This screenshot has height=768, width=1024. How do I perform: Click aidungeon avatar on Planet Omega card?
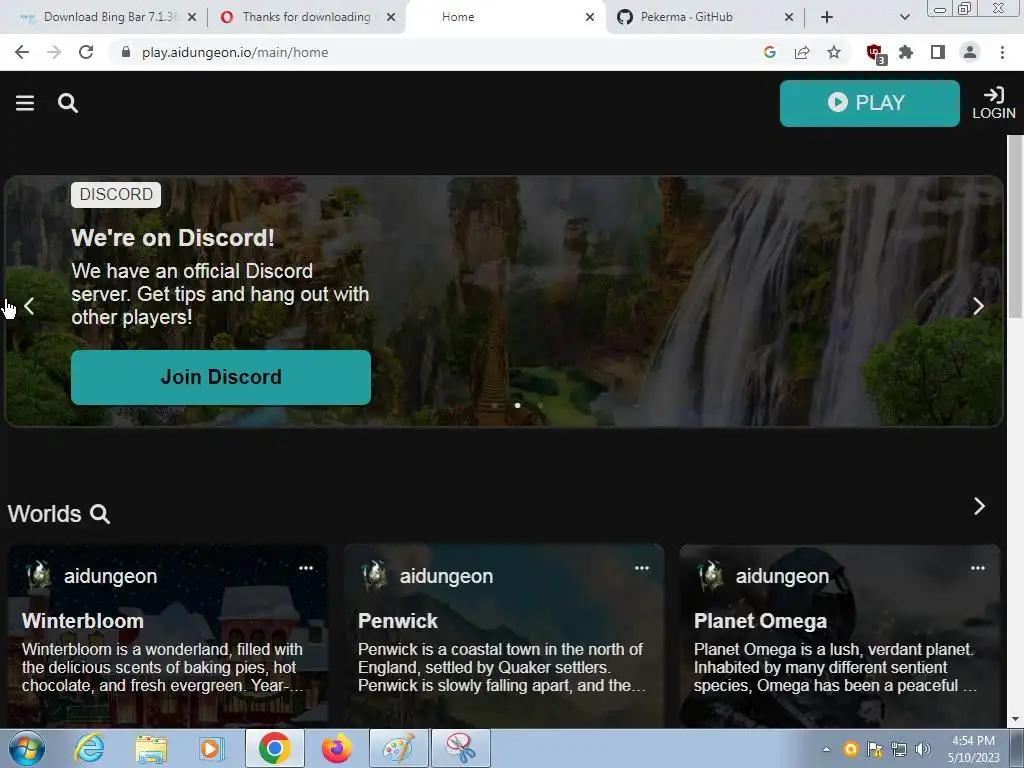(711, 576)
